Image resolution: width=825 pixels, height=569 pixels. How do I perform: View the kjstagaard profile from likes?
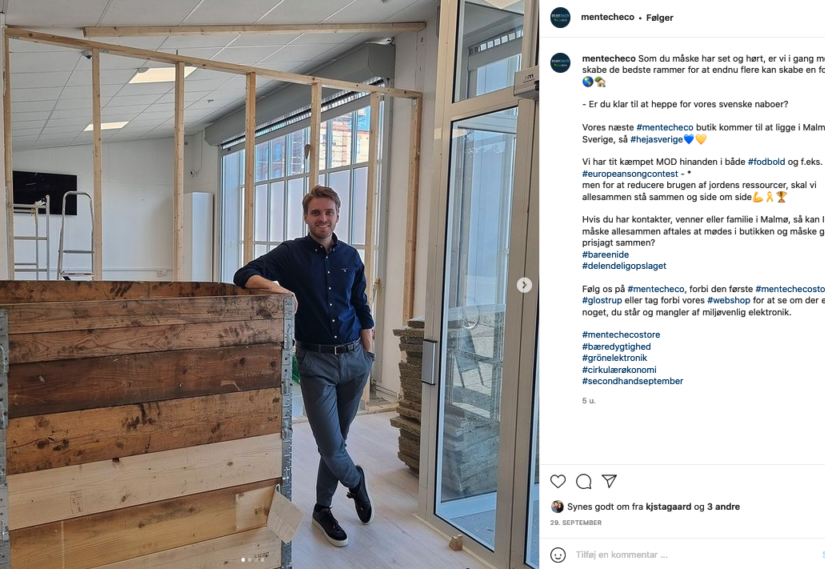tap(668, 507)
